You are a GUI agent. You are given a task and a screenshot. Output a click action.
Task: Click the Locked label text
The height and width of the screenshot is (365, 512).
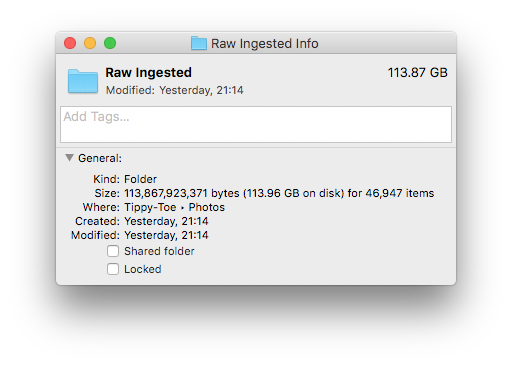143,269
